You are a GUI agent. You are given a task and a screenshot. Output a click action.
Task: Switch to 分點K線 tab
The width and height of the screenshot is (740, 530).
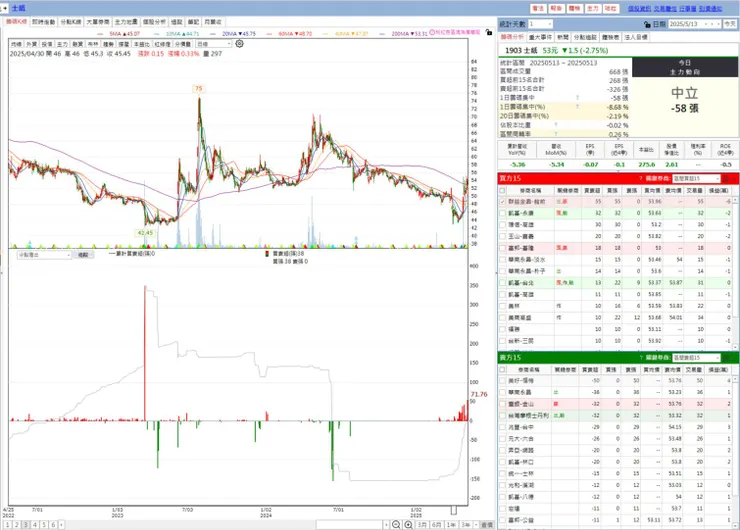coord(71,22)
